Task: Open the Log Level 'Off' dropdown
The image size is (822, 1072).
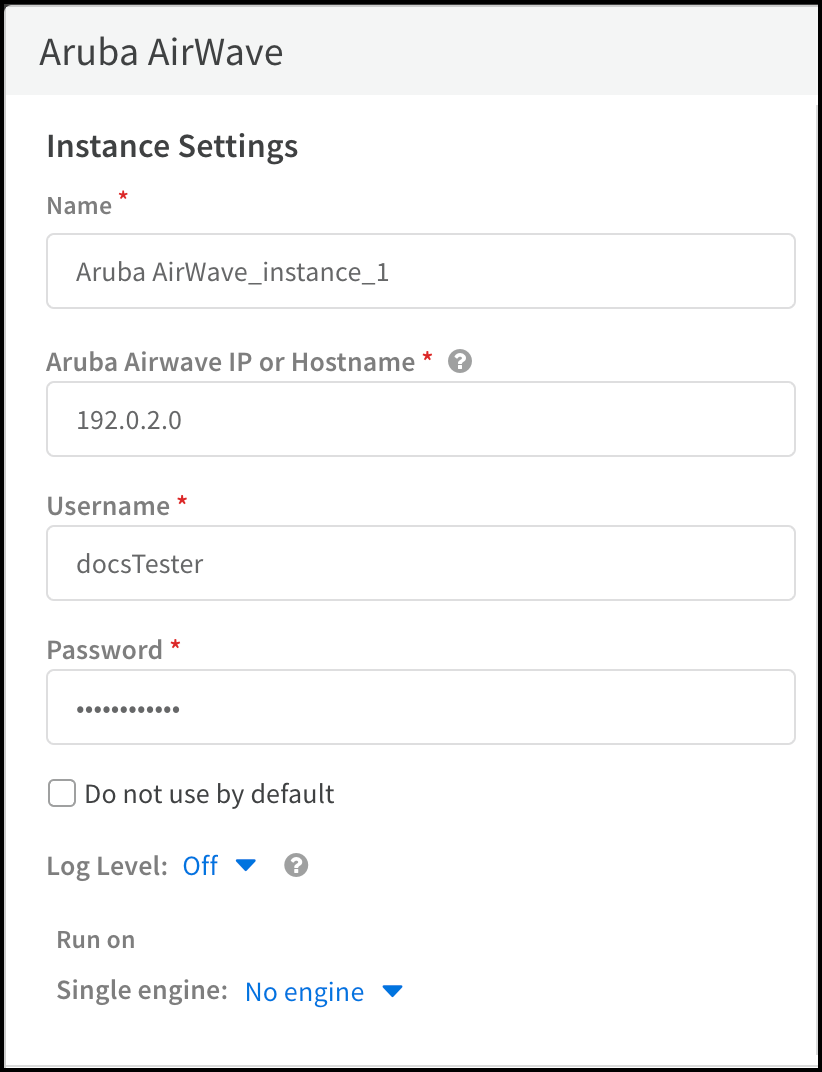Action: tap(201, 866)
